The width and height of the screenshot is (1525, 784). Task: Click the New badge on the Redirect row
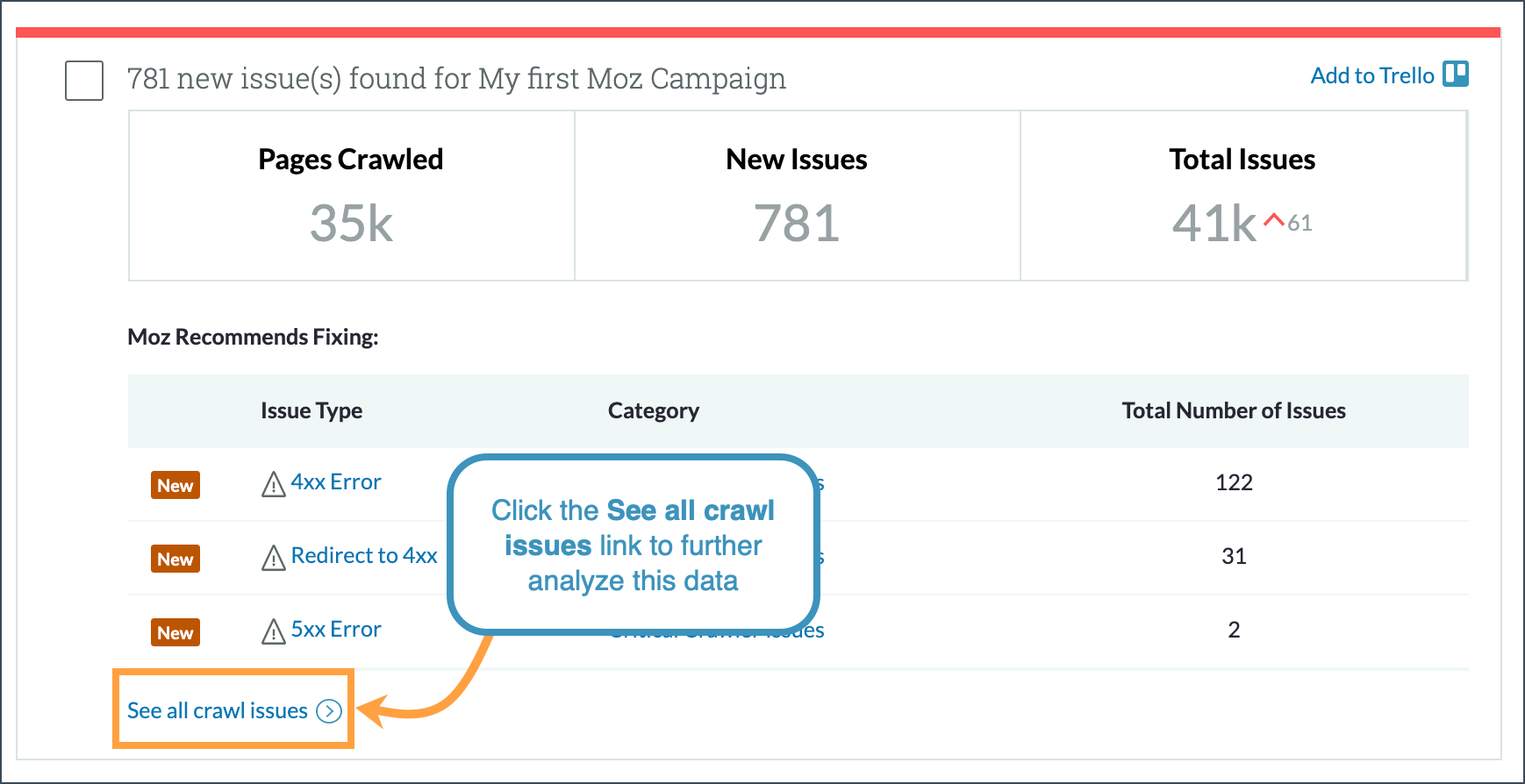(175, 559)
